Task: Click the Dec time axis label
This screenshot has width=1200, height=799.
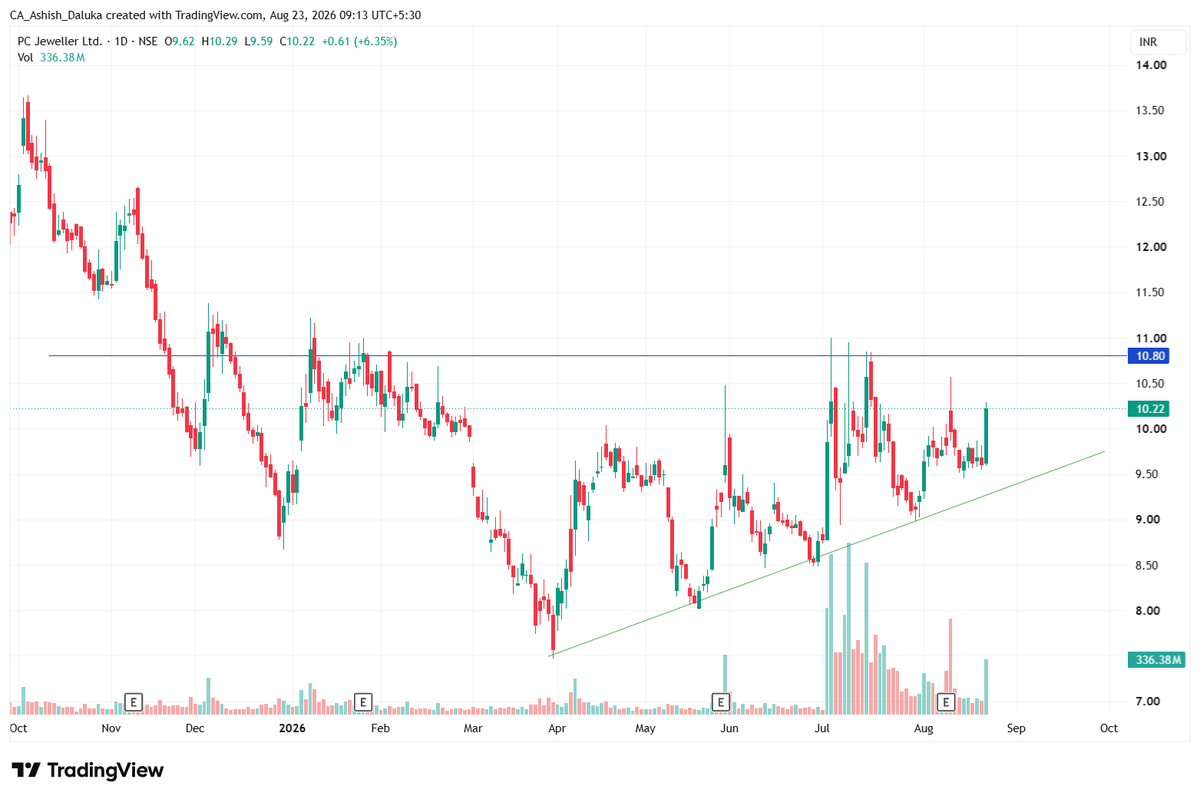Action: pos(195,729)
